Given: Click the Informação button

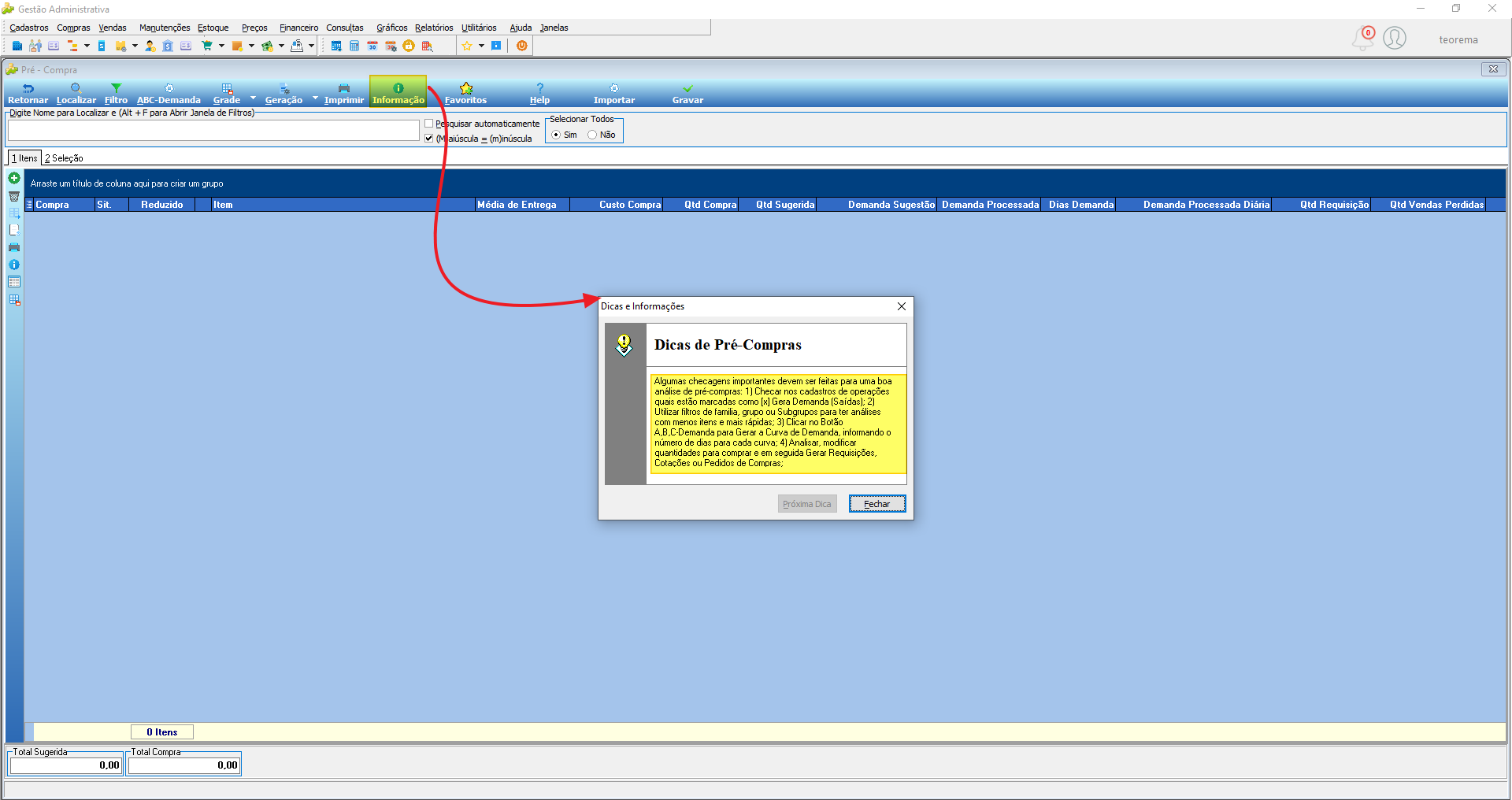Looking at the screenshot, I should pyautogui.click(x=398, y=91).
